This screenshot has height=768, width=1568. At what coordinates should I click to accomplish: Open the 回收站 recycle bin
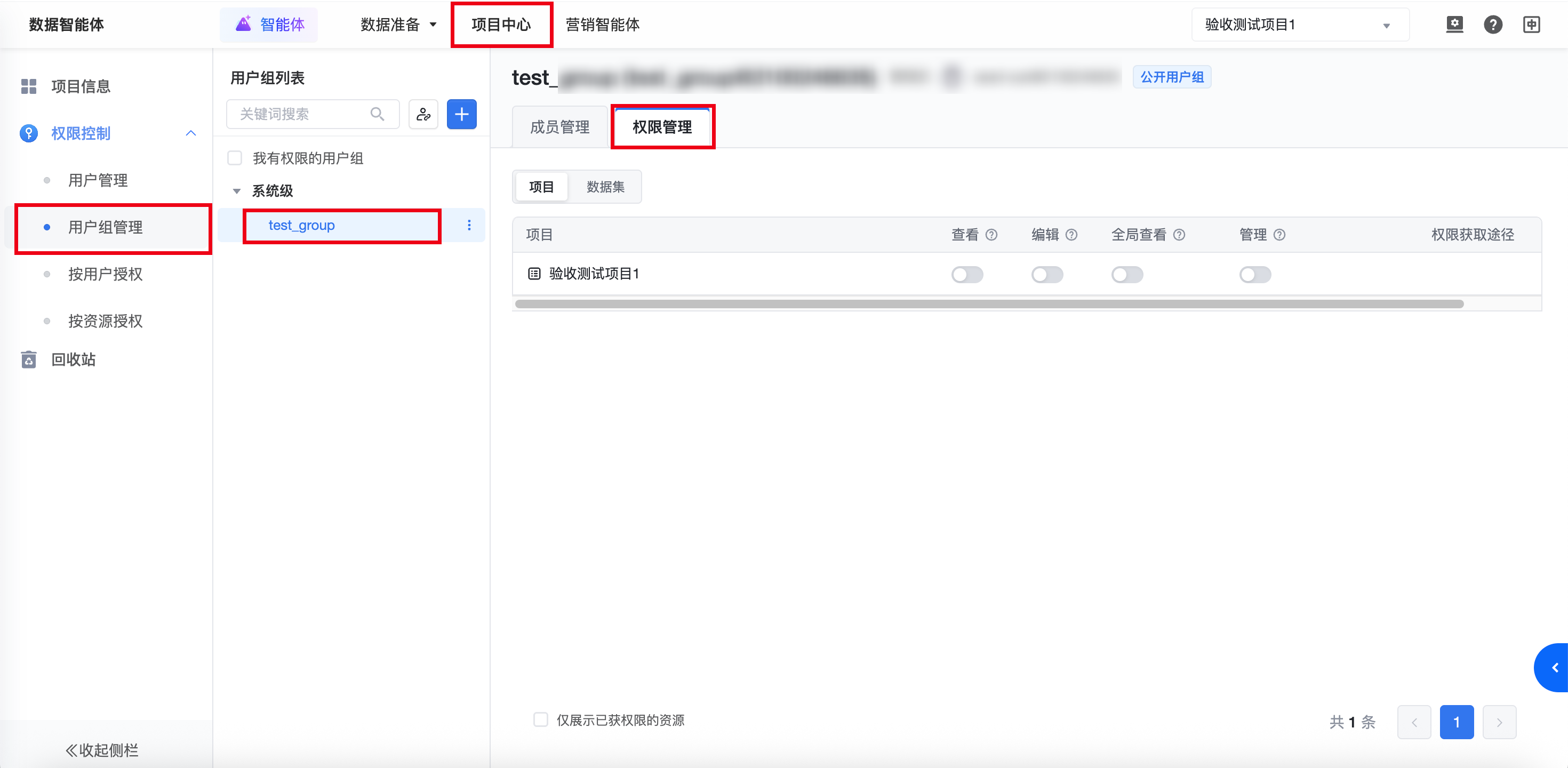(73, 359)
